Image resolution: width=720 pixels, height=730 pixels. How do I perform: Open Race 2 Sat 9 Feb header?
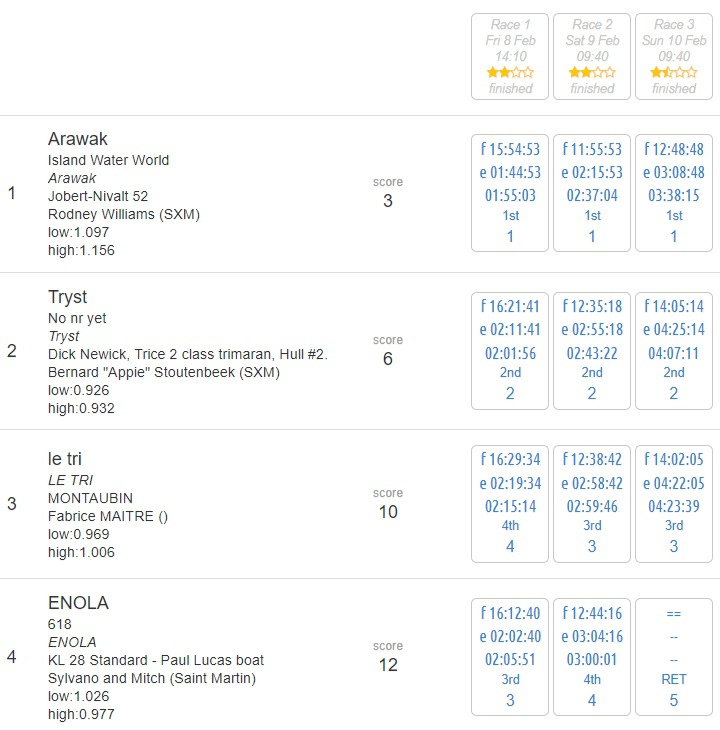point(592,56)
